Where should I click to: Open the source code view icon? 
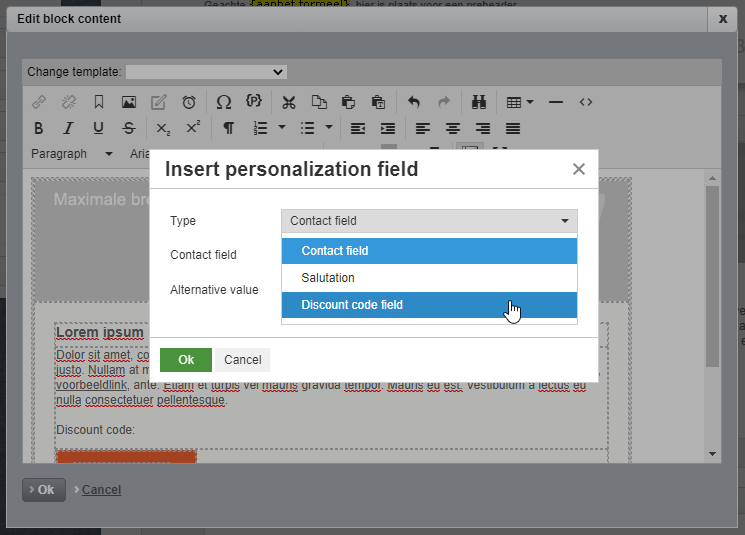pos(586,102)
